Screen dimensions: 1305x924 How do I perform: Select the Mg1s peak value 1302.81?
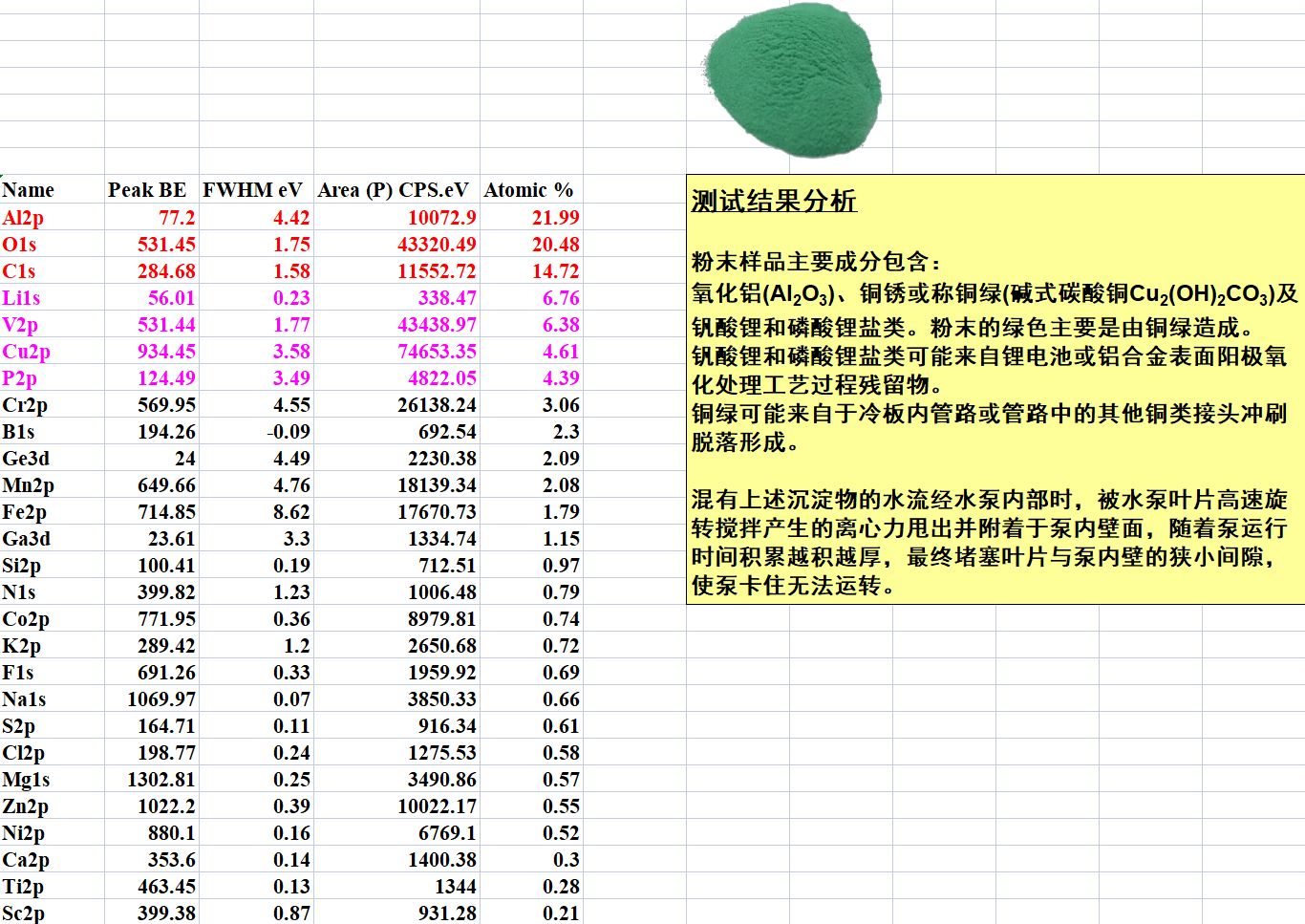(x=161, y=780)
